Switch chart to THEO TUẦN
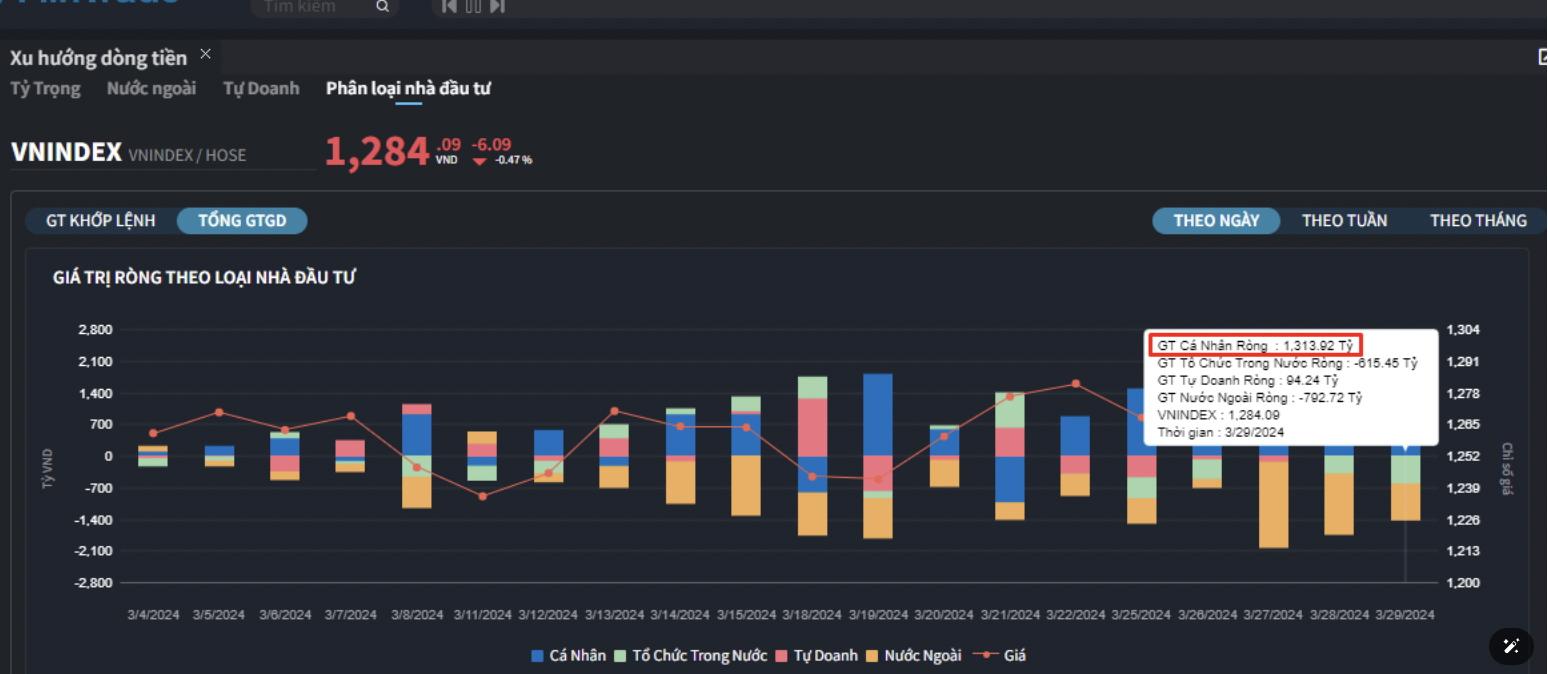The width and height of the screenshot is (1548, 674). point(1344,221)
